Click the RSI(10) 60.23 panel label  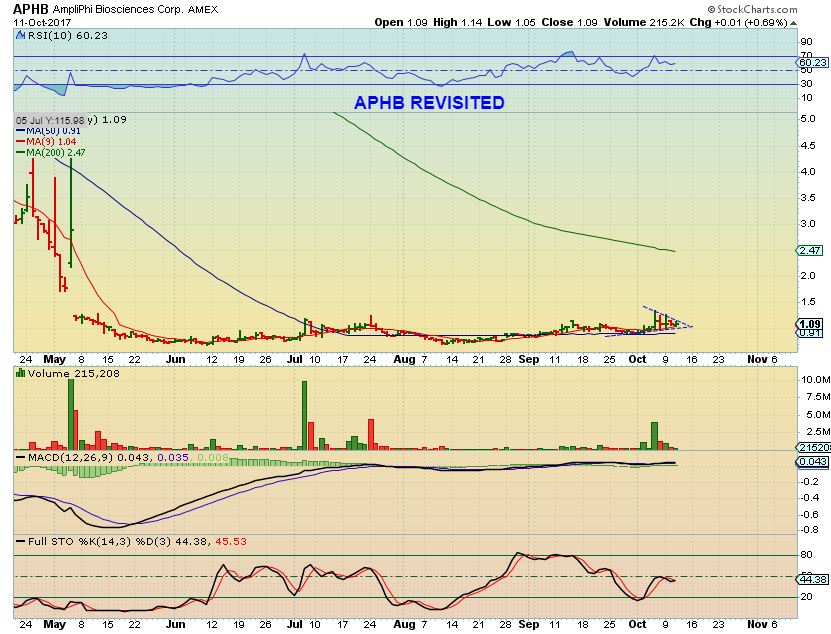click(67, 36)
